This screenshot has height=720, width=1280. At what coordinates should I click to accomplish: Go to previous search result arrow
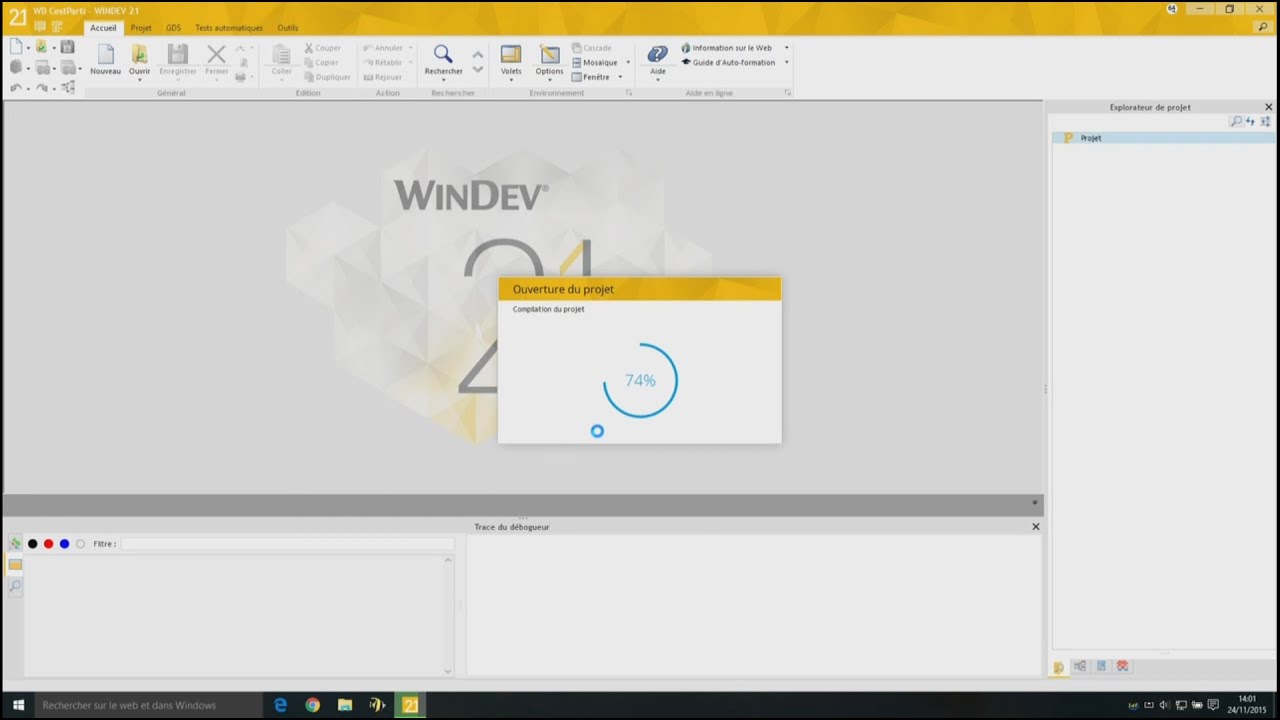pos(478,54)
